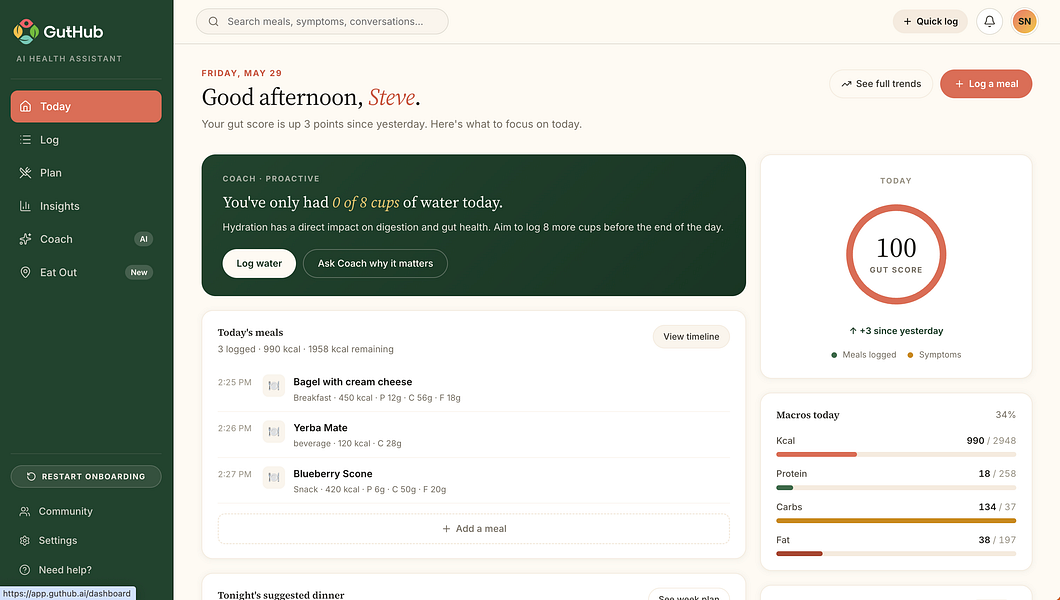Click the GutHub logo icon
Viewport: 1060px width, 600px height.
(x=26, y=31)
